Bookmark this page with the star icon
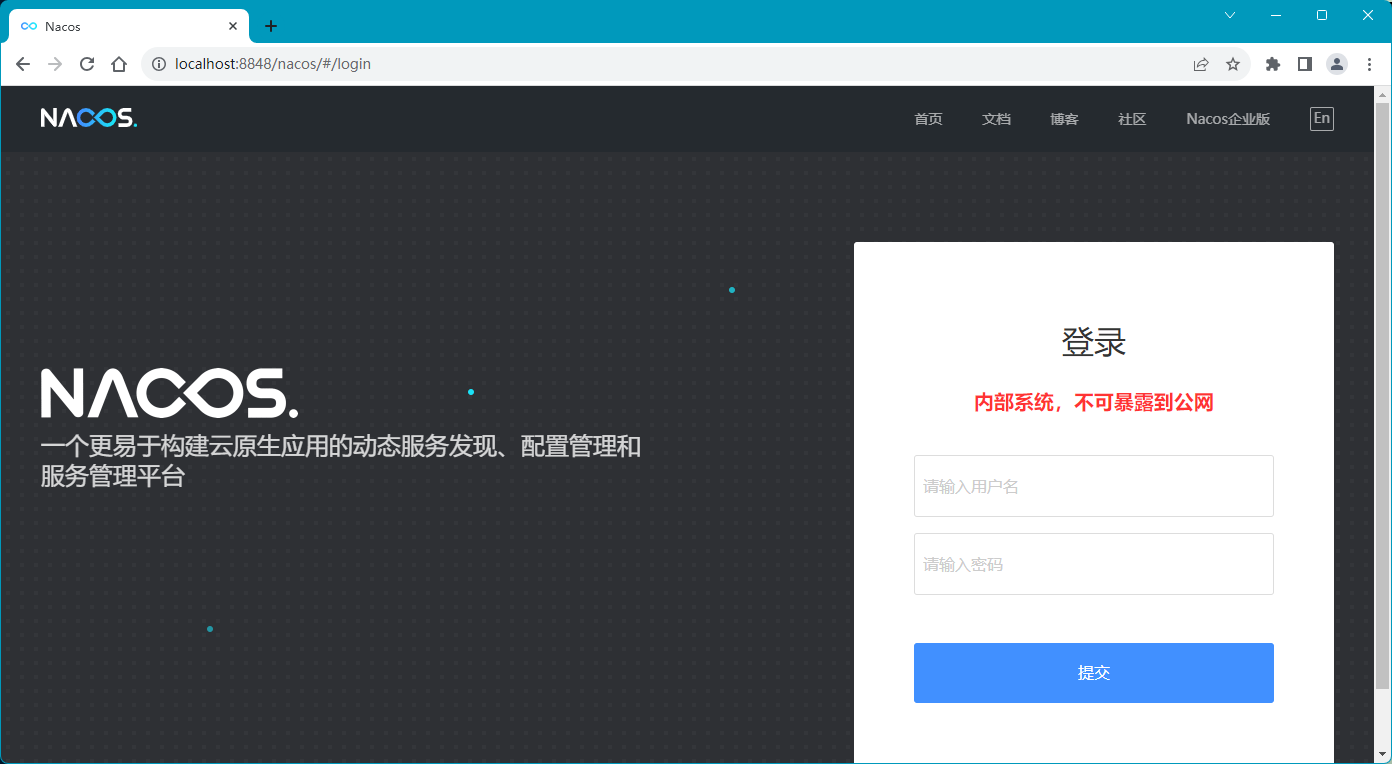The width and height of the screenshot is (1392, 764). pos(1233,64)
